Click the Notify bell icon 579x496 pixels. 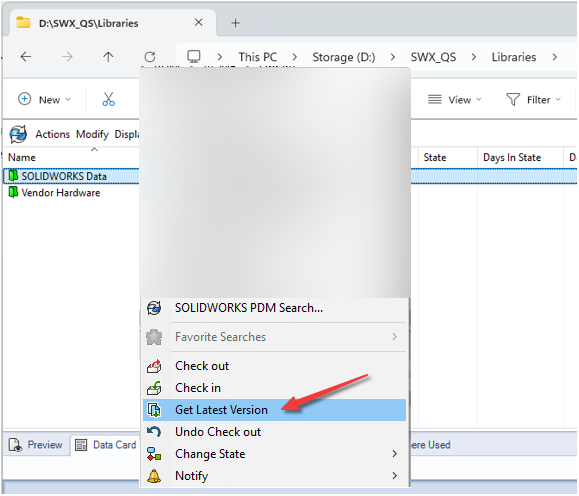[x=154, y=476]
